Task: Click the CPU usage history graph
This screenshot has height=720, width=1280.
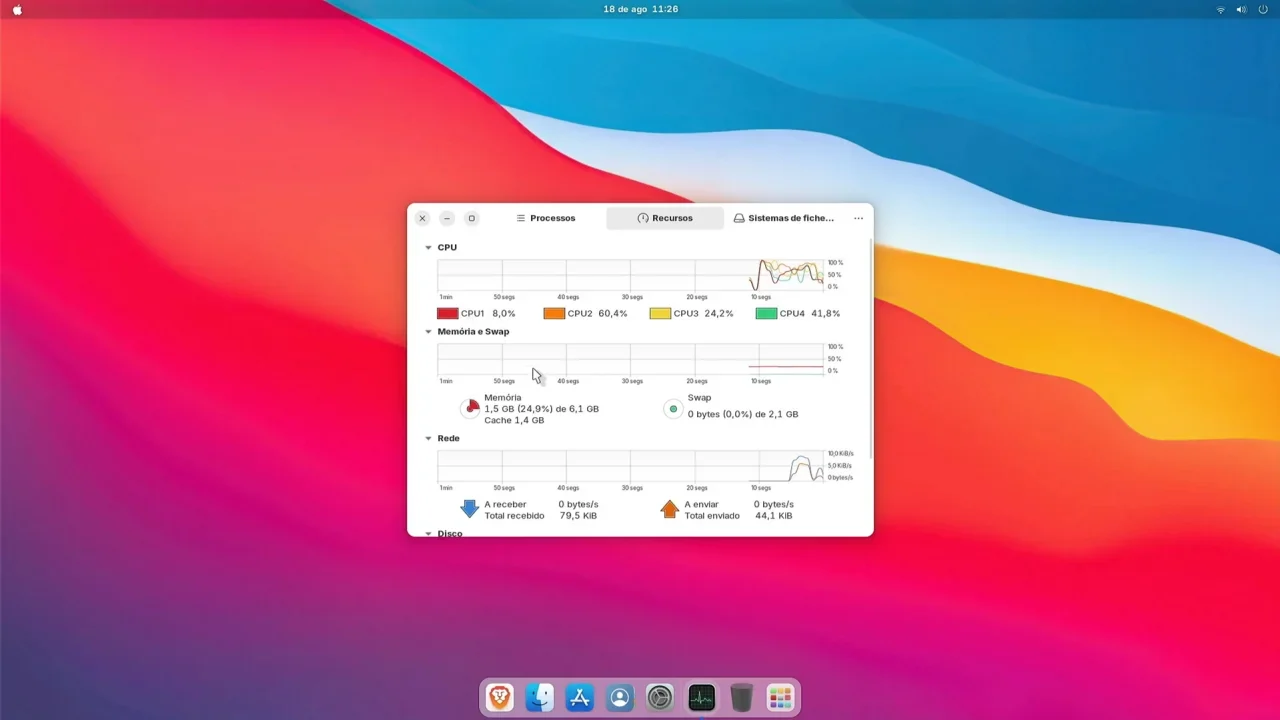Action: (630, 275)
